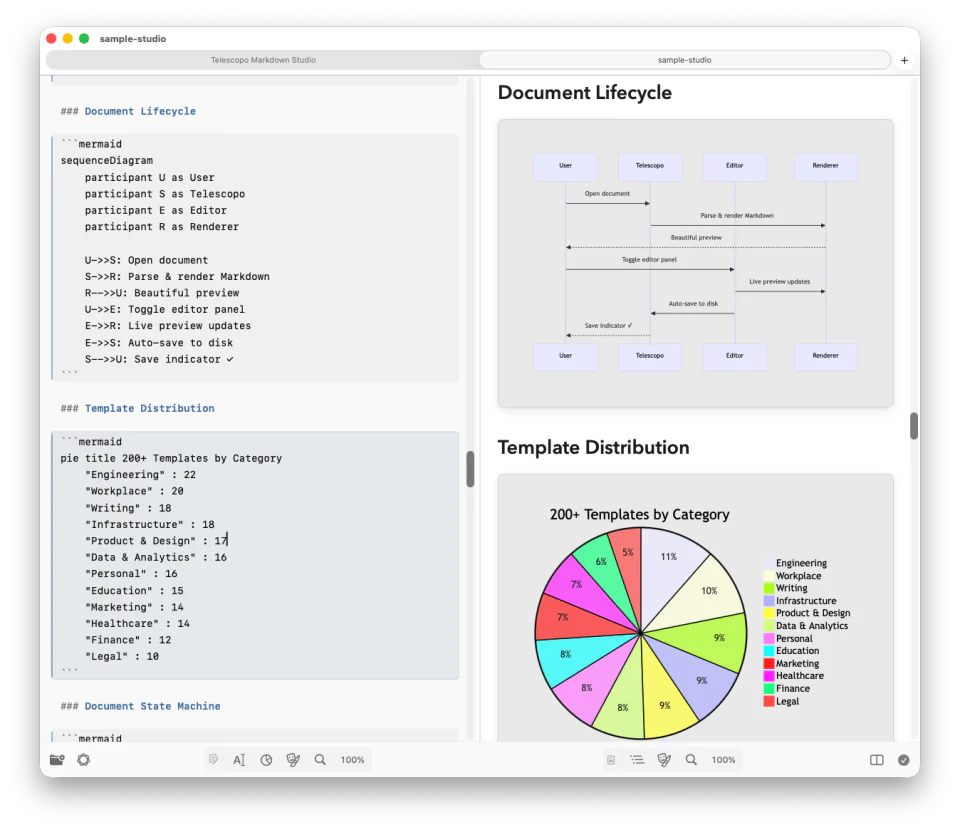The width and height of the screenshot is (960, 830).
Task: Click the editor search magnifier icon
Action: 320,760
